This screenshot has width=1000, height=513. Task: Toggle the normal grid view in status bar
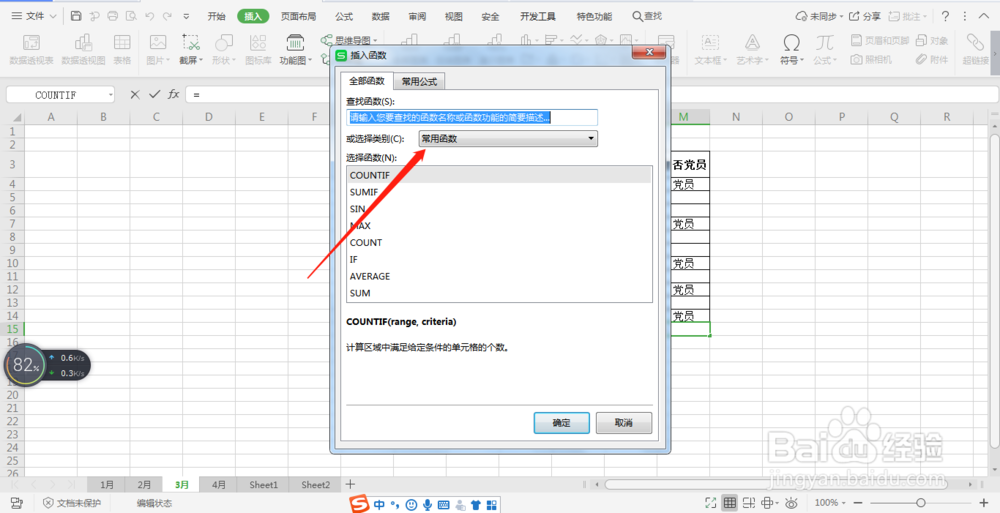pyautogui.click(x=730, y=503)
